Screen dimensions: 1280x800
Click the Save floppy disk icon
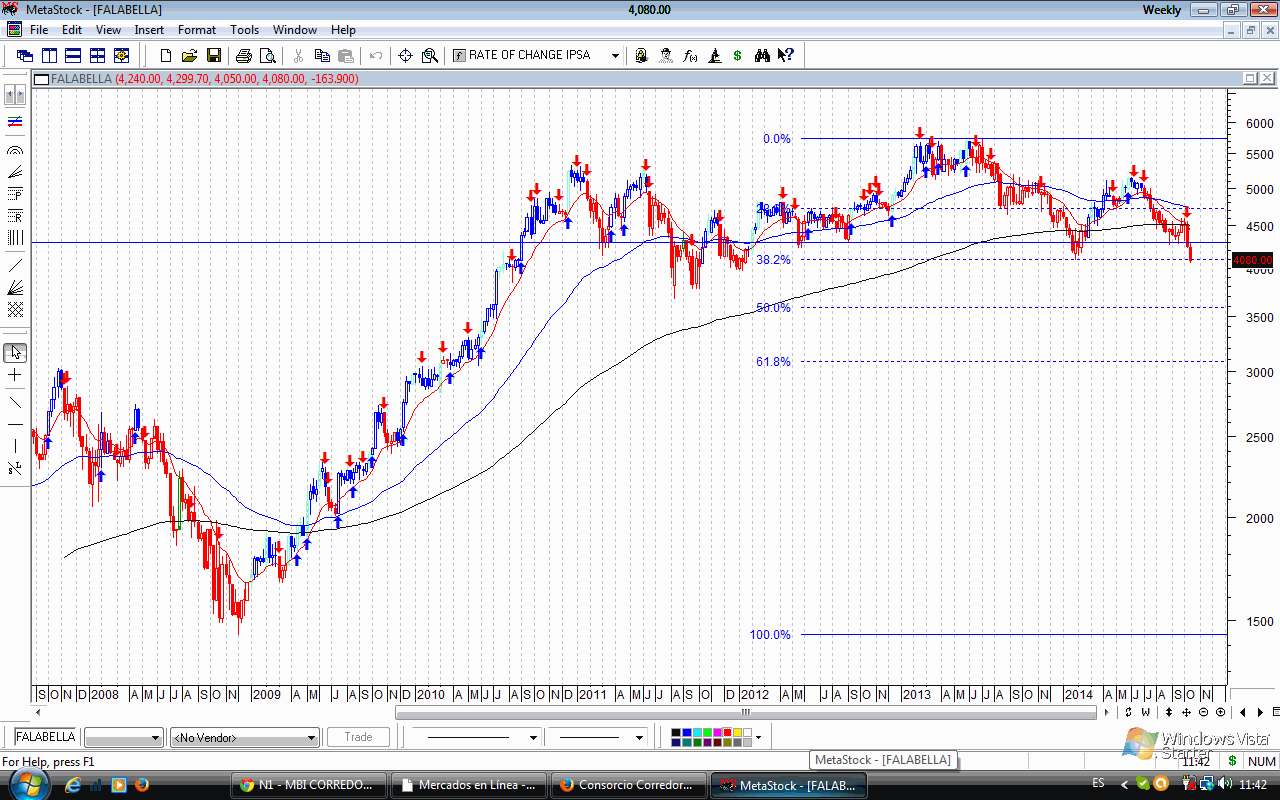[213, 56]
